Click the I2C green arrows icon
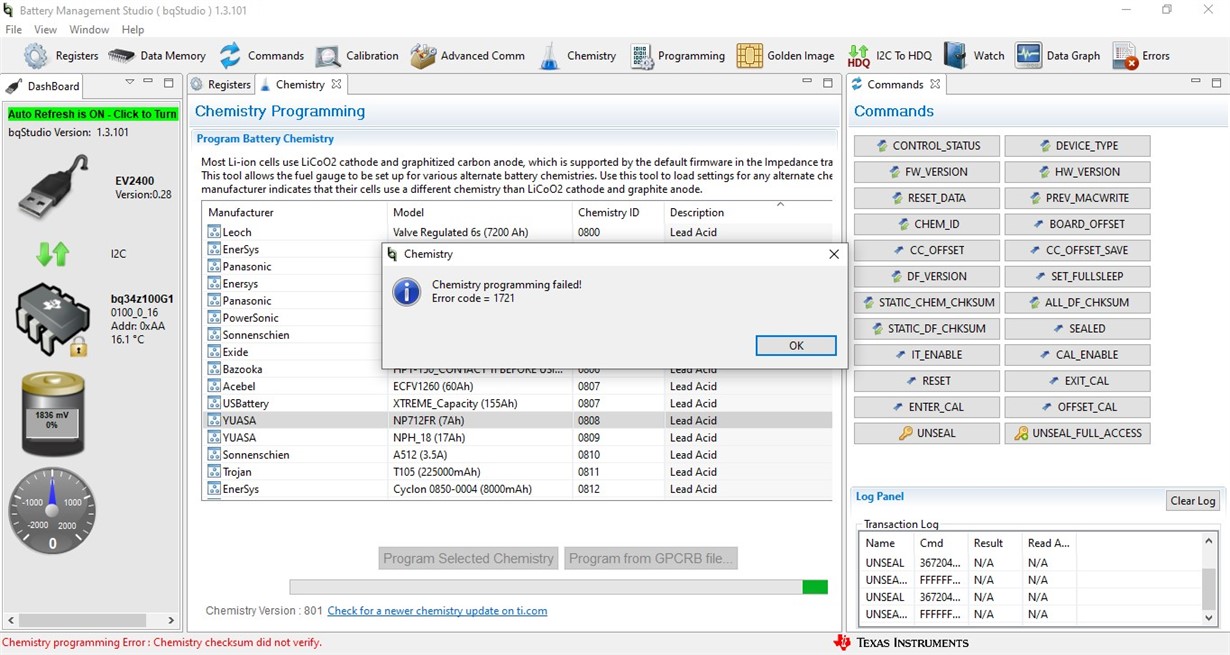 pyautogui.click(x=52, y=254)
